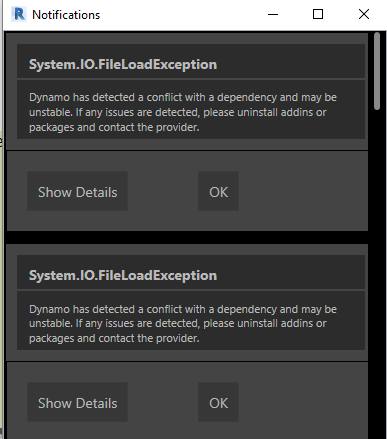Viewport: 387px width, 439px height.
Task: Click OK in the second notification
Action: pyautogui.click(x=218, y=402)
